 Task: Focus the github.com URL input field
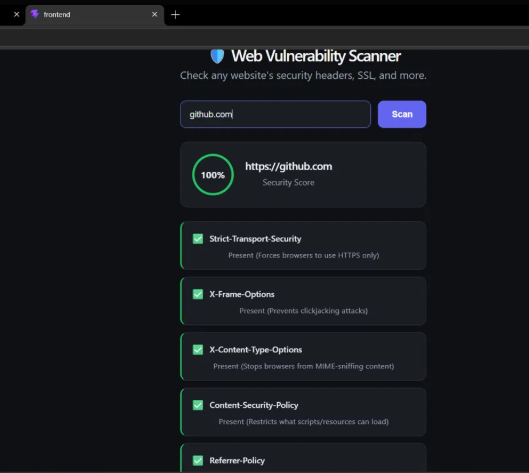(x=275, y=114)
